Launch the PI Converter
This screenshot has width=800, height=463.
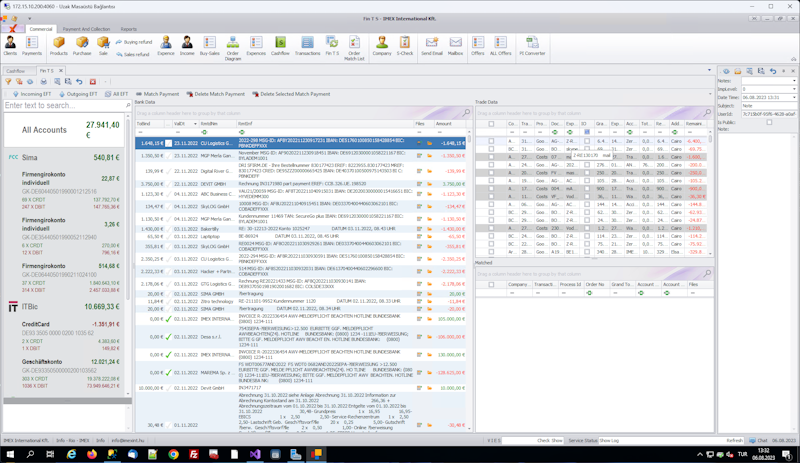532,45
